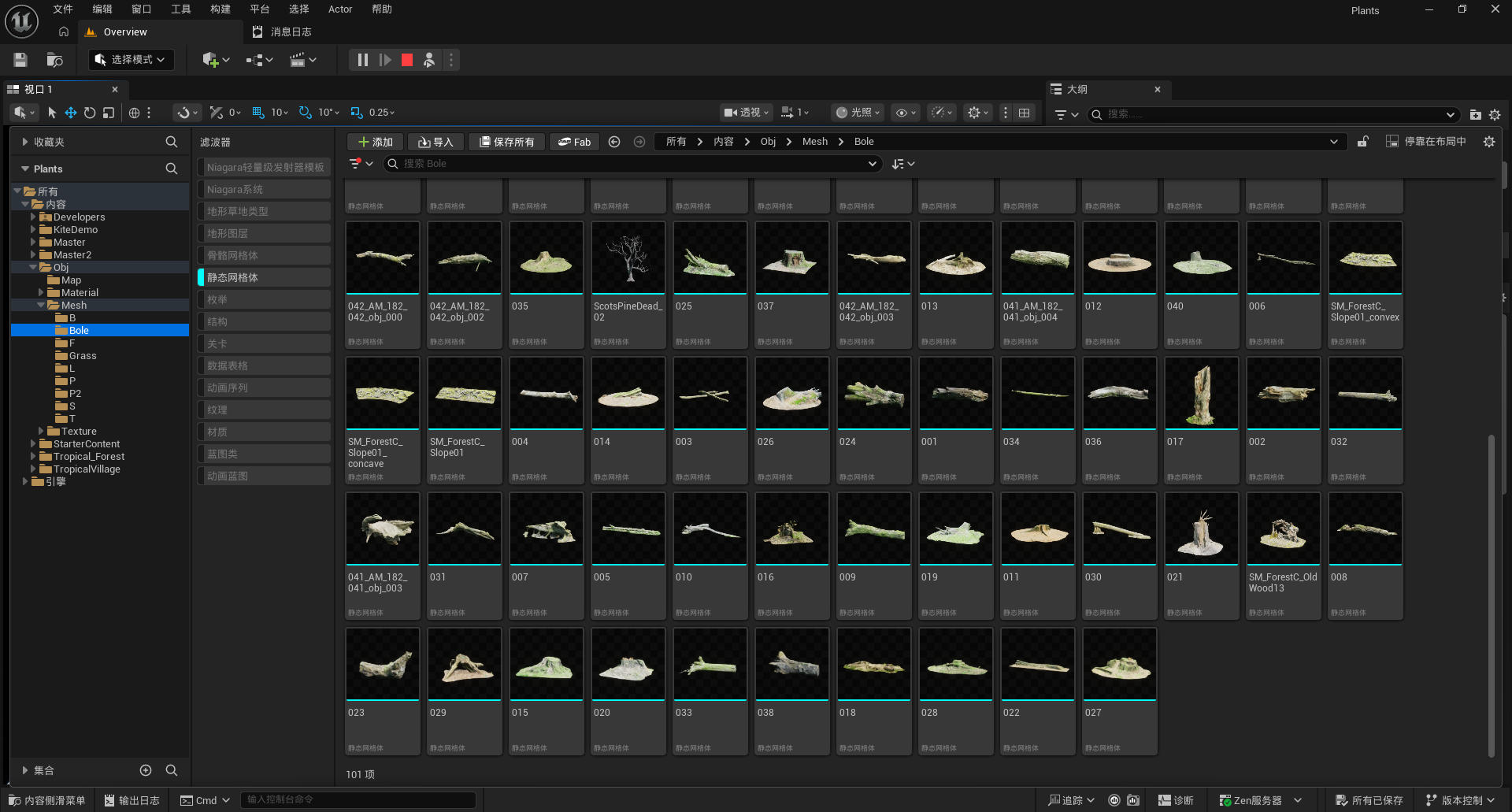
Task: Click the add folder icon in outliner
Action: [x=1475, y=114]
